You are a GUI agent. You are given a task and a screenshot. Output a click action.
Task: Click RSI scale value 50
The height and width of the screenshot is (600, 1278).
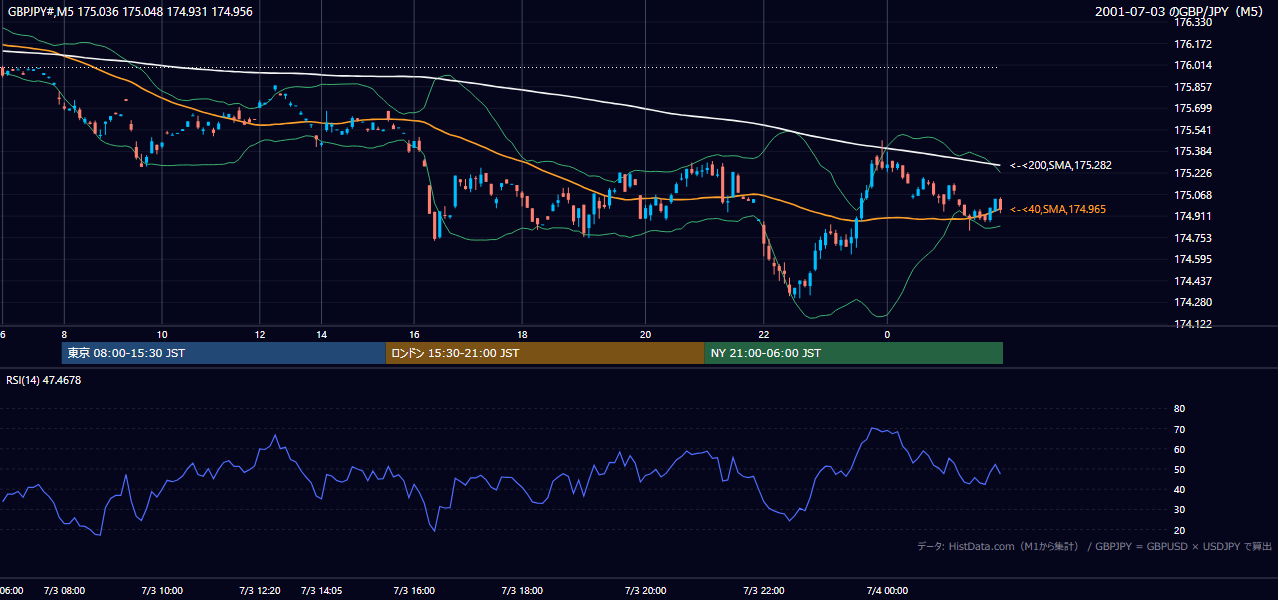(x=1179, y=469)
